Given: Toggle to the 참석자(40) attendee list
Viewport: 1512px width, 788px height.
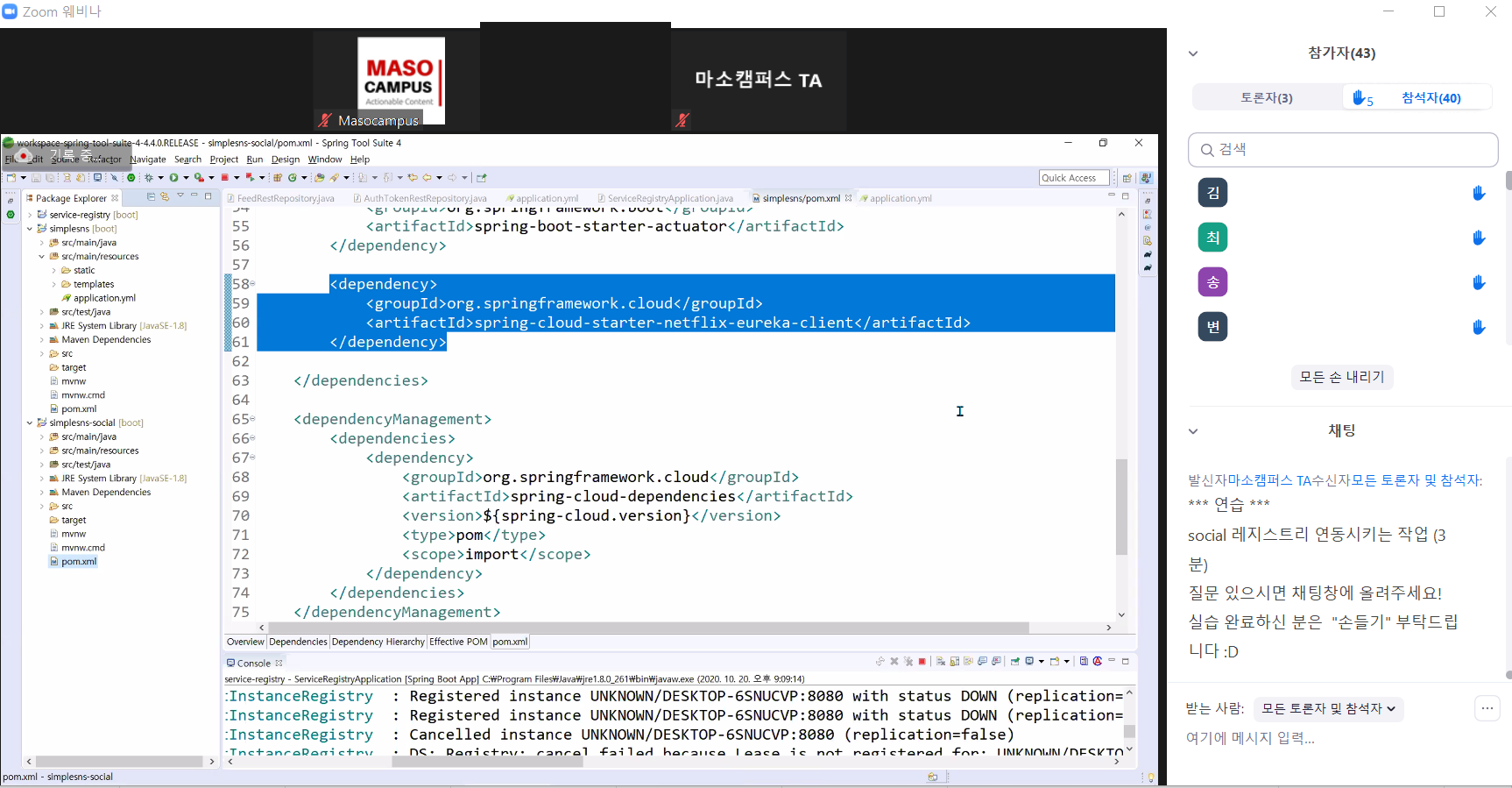Looking at the screenshot, I should 1430,98.
